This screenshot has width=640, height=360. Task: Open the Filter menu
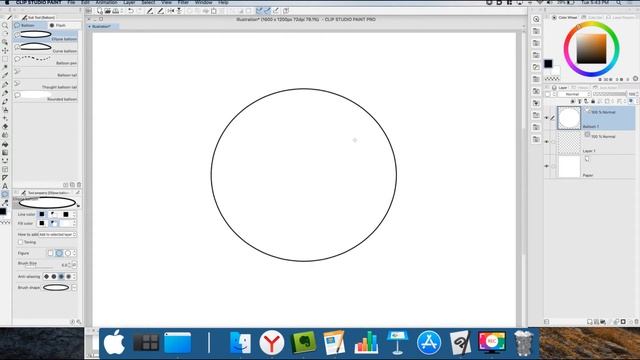click(183, 2)
